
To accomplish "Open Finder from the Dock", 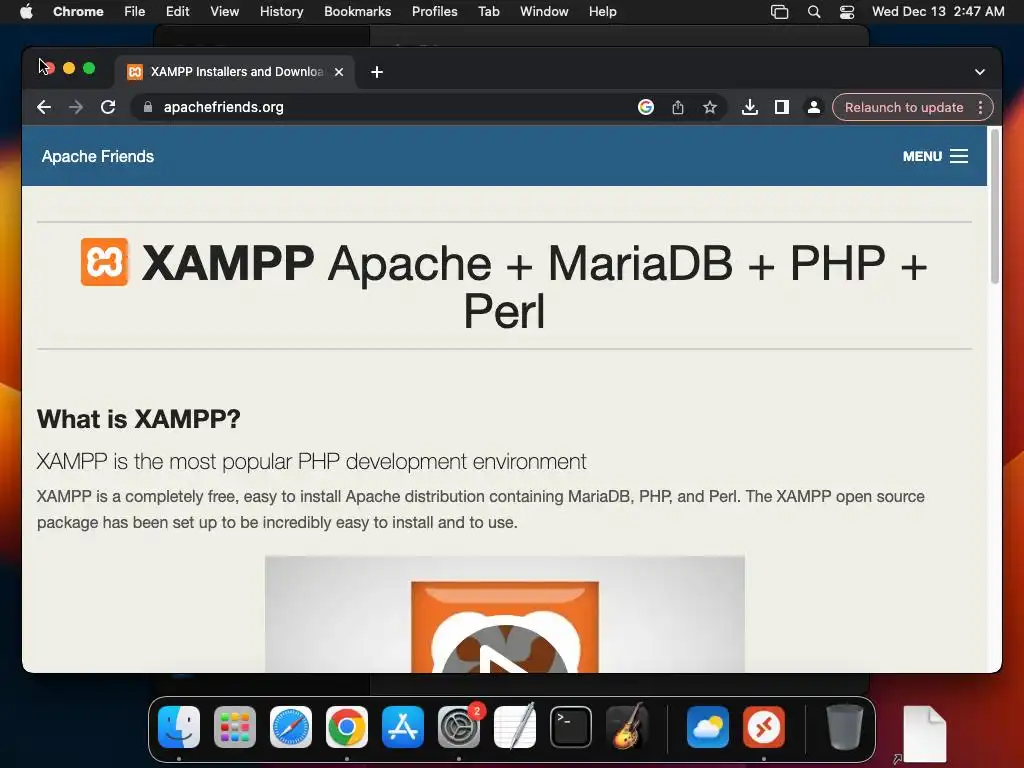I will pyautogui.click(x=179, y=727).
